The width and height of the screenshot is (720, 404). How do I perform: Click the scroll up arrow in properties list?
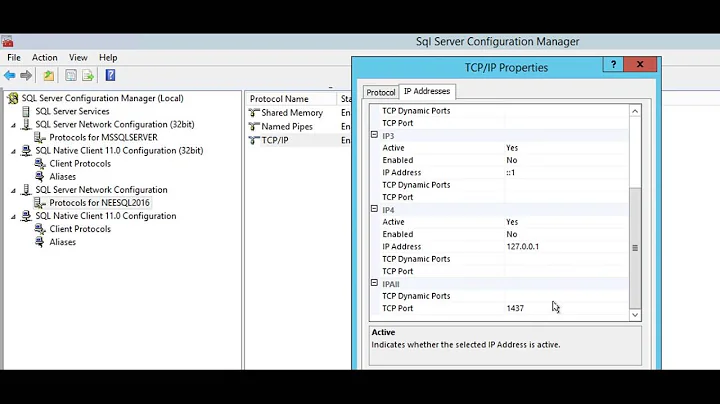(635, 111)
